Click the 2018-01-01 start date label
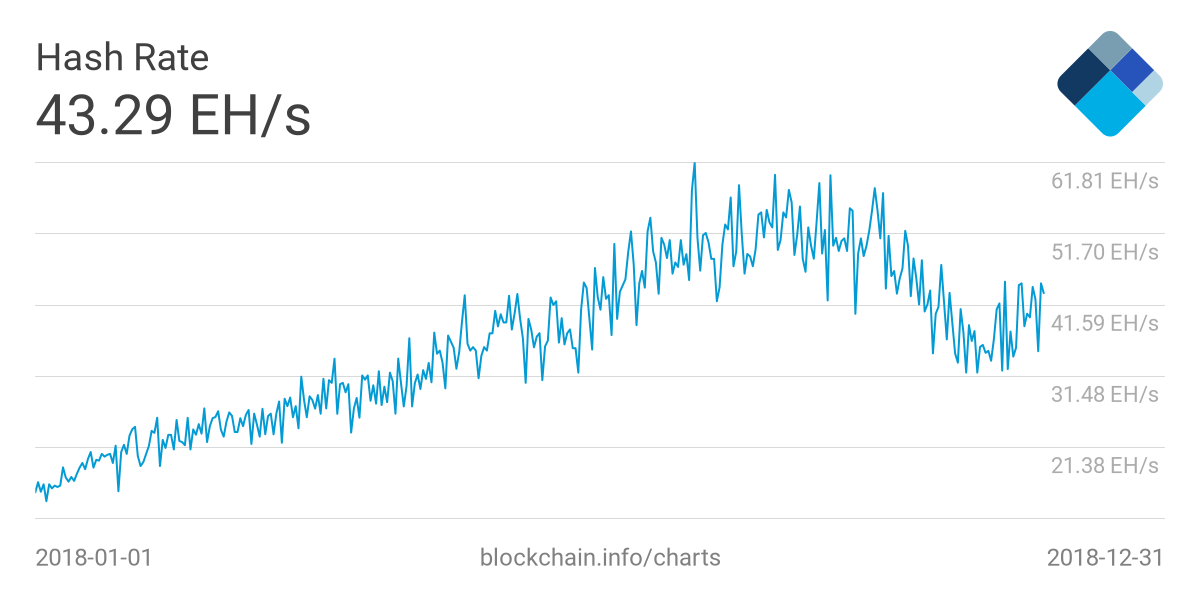1200x600 pixels. [x=94, y=557]
